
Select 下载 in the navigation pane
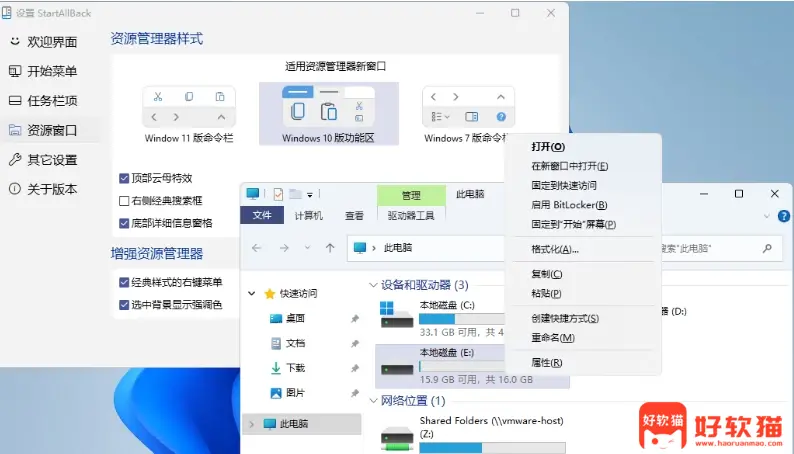[295, 368]
